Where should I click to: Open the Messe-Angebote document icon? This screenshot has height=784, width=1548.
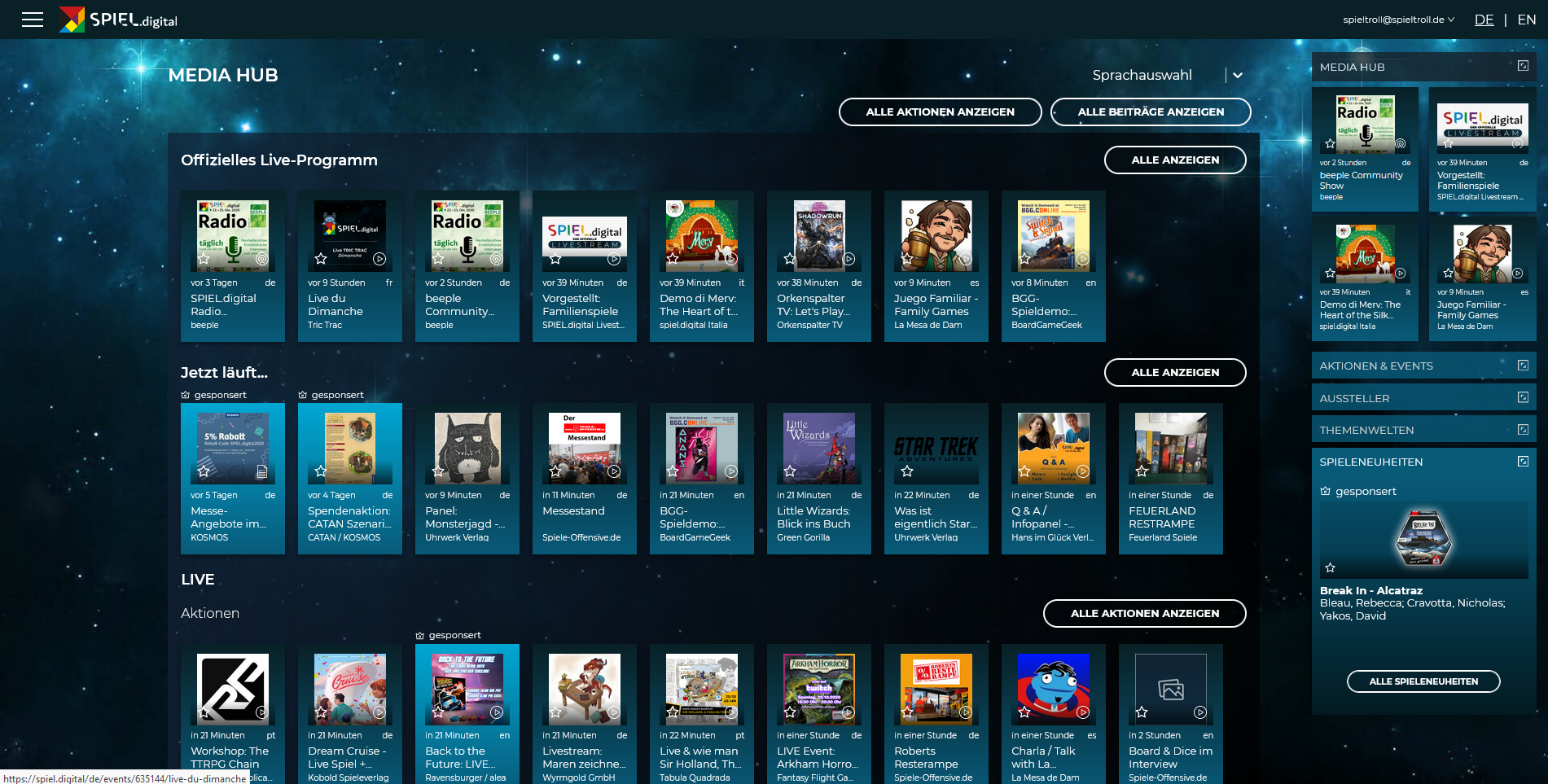tap(261, 471)
